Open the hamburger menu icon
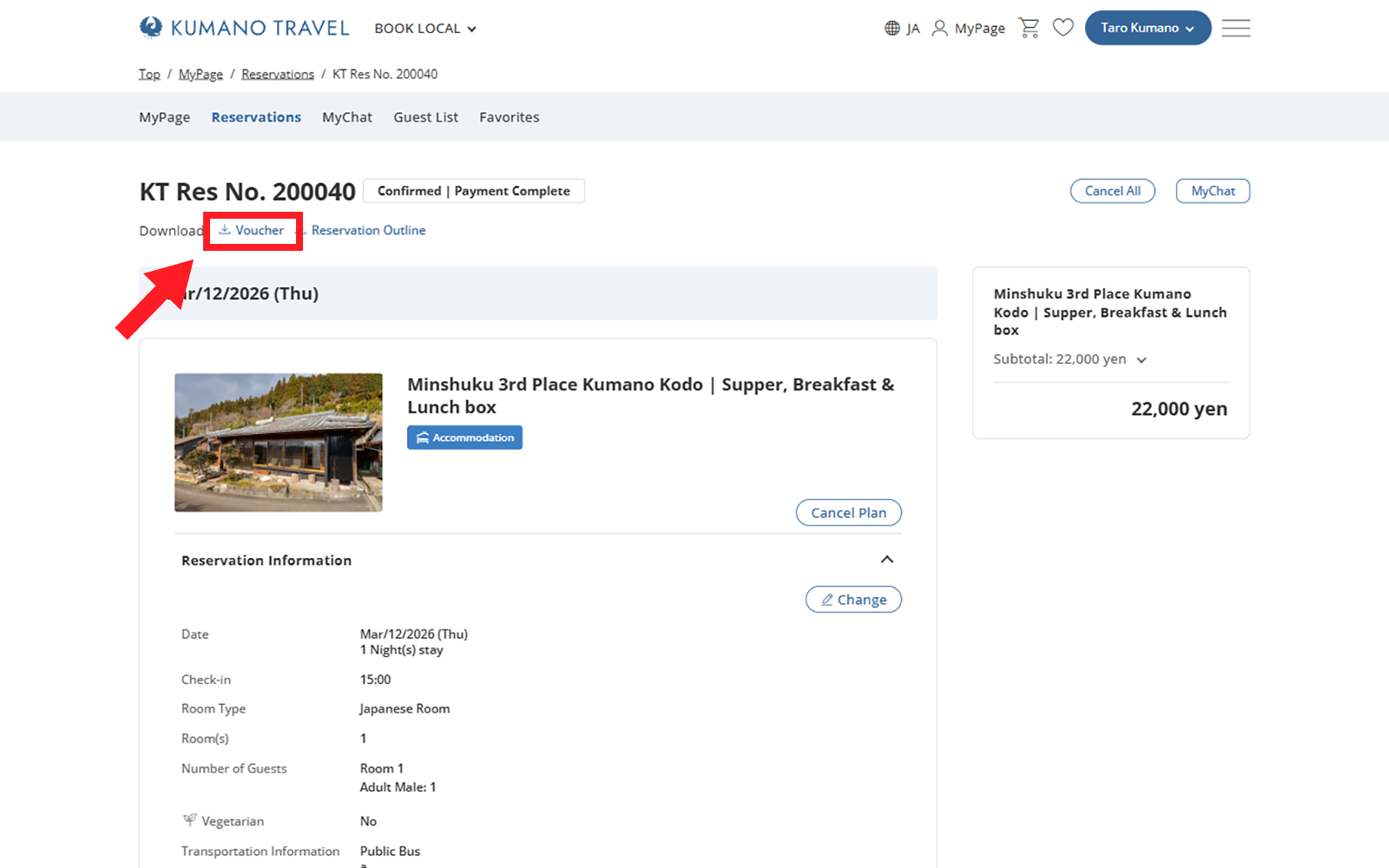This screenshot has width=1389, height=868. pyautogui.click(x=1235, y=28)
